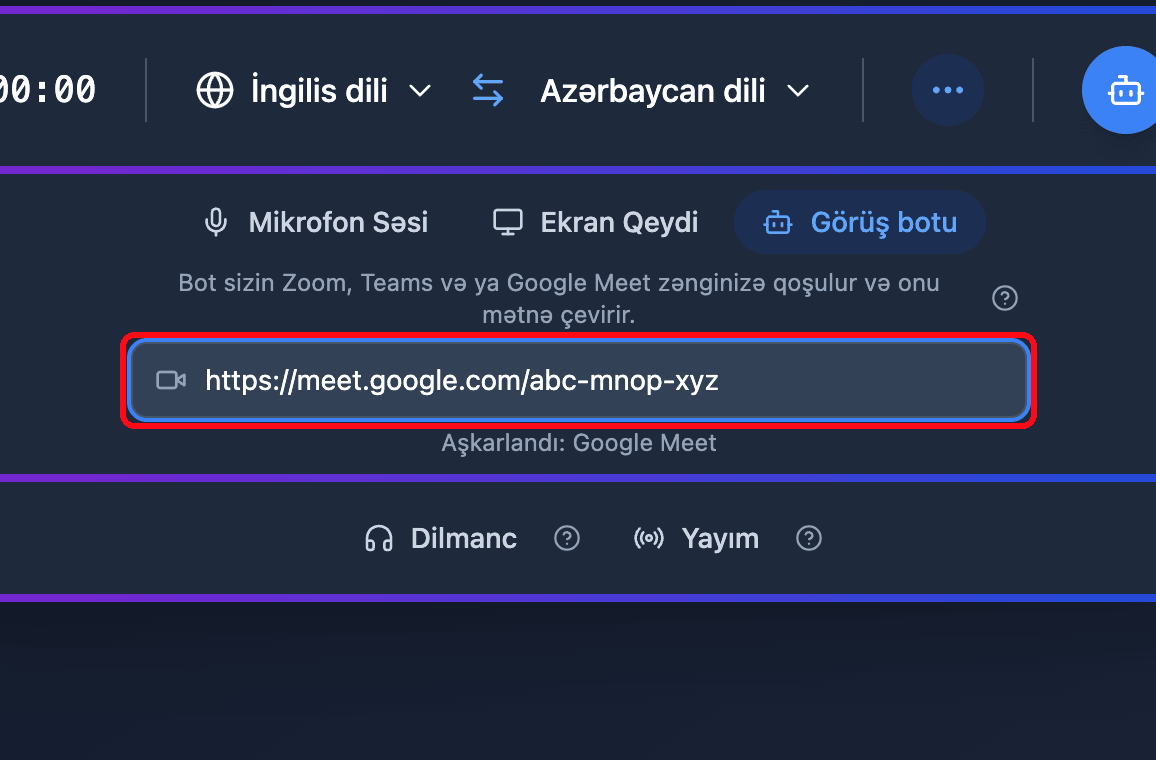The width and height of the screenshot is (1156, 760).
Task: Click the microphone icon for Mikrofon Səsi
Action: pyautogui.click(x=215, y=222)
